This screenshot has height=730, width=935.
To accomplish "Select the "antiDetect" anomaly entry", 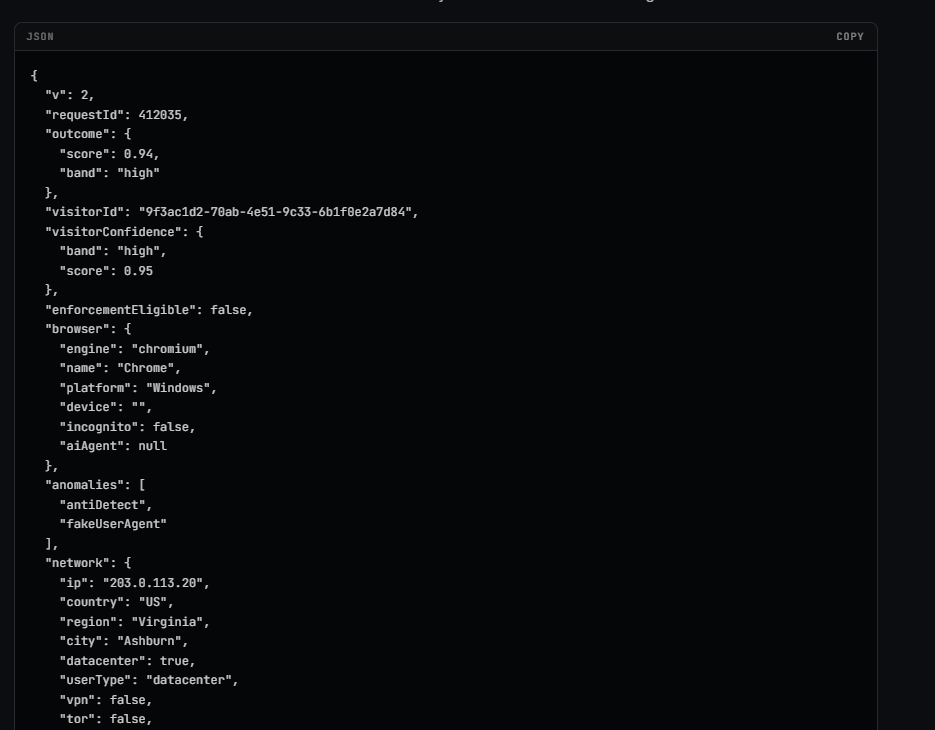I will [x=103, y=505].
